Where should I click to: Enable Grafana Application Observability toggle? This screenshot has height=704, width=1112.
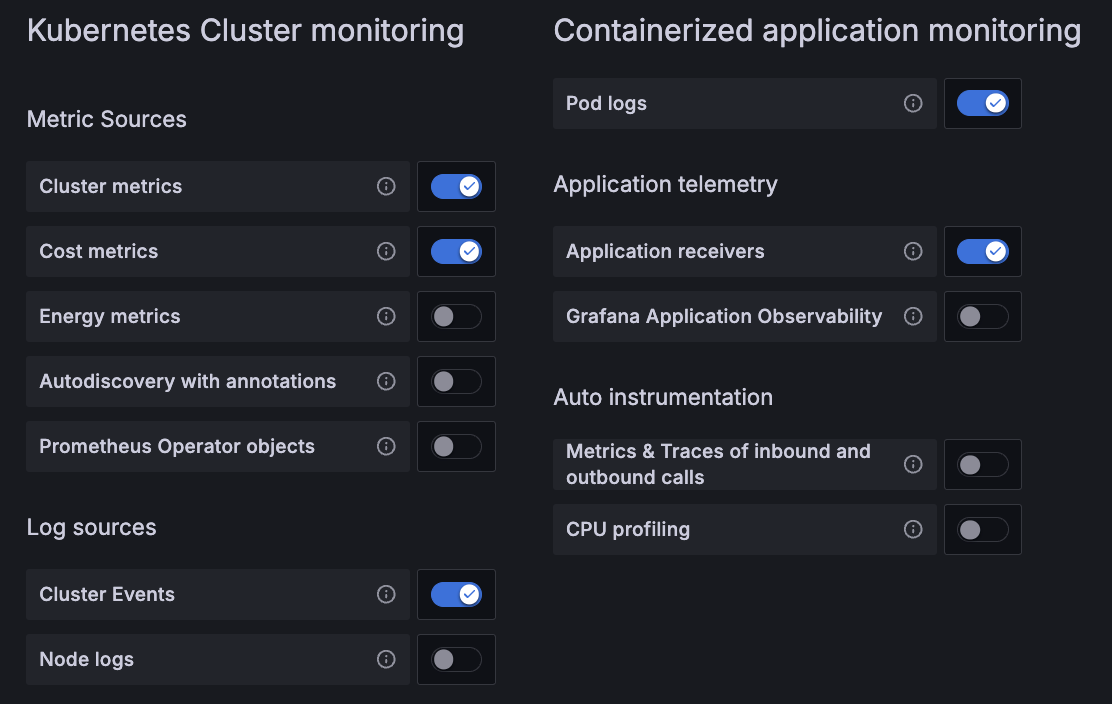982,316
